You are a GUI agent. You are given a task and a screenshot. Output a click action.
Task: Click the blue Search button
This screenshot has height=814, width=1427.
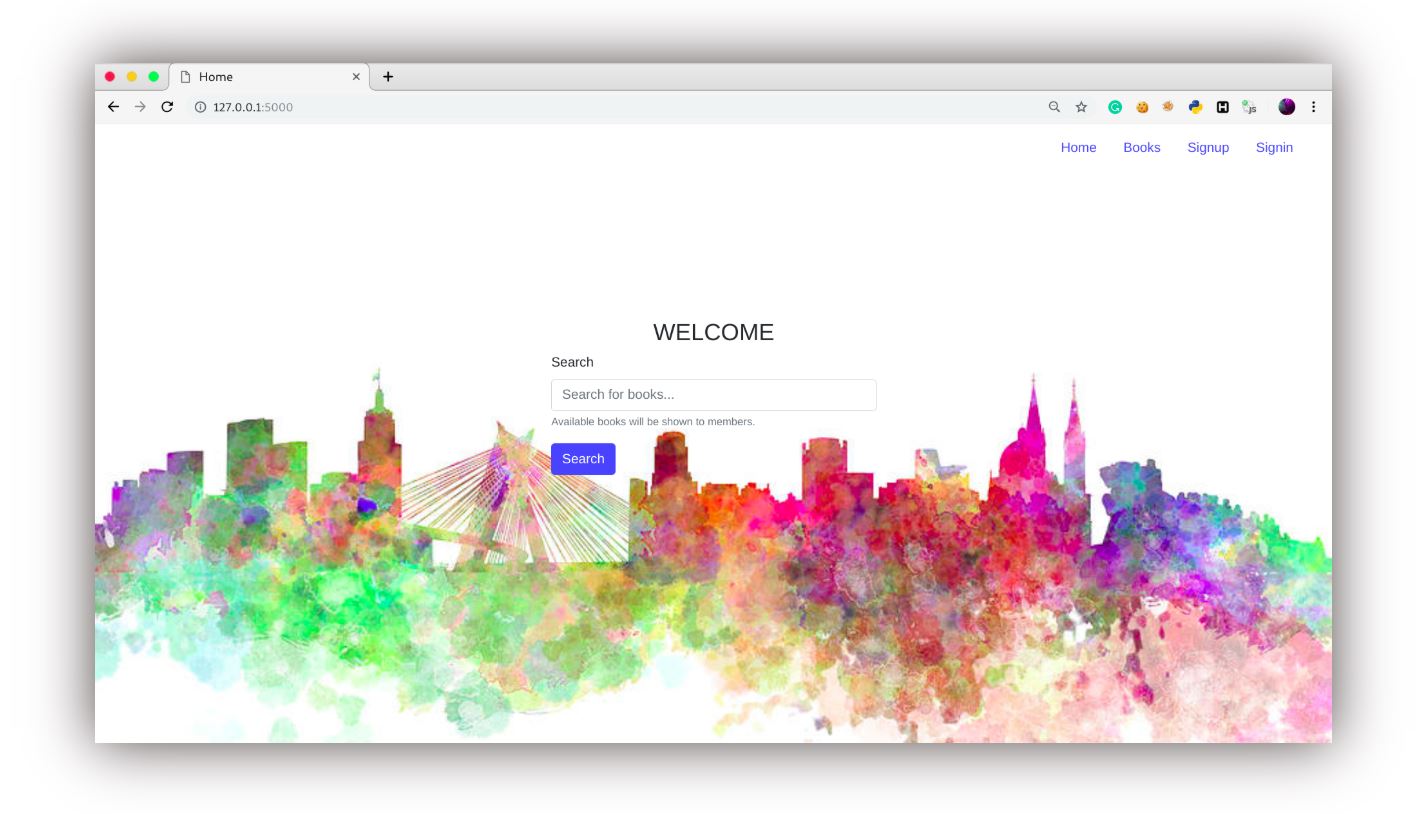pos(583,459)
